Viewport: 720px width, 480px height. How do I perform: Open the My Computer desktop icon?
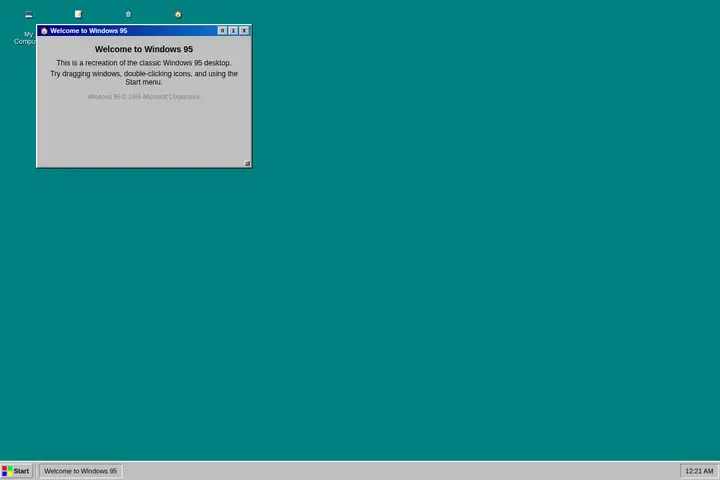(x=28, y=15)
